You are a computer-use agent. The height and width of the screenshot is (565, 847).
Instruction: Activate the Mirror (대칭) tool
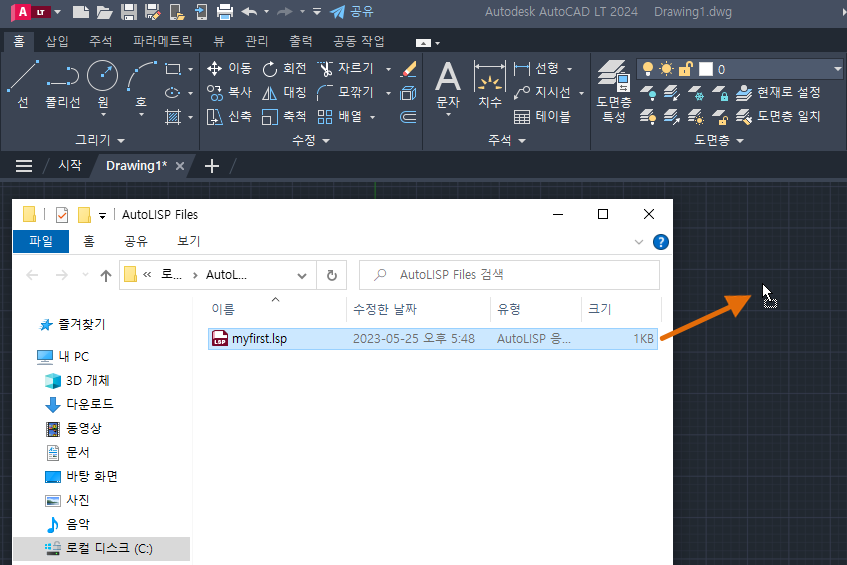point(284,92)
